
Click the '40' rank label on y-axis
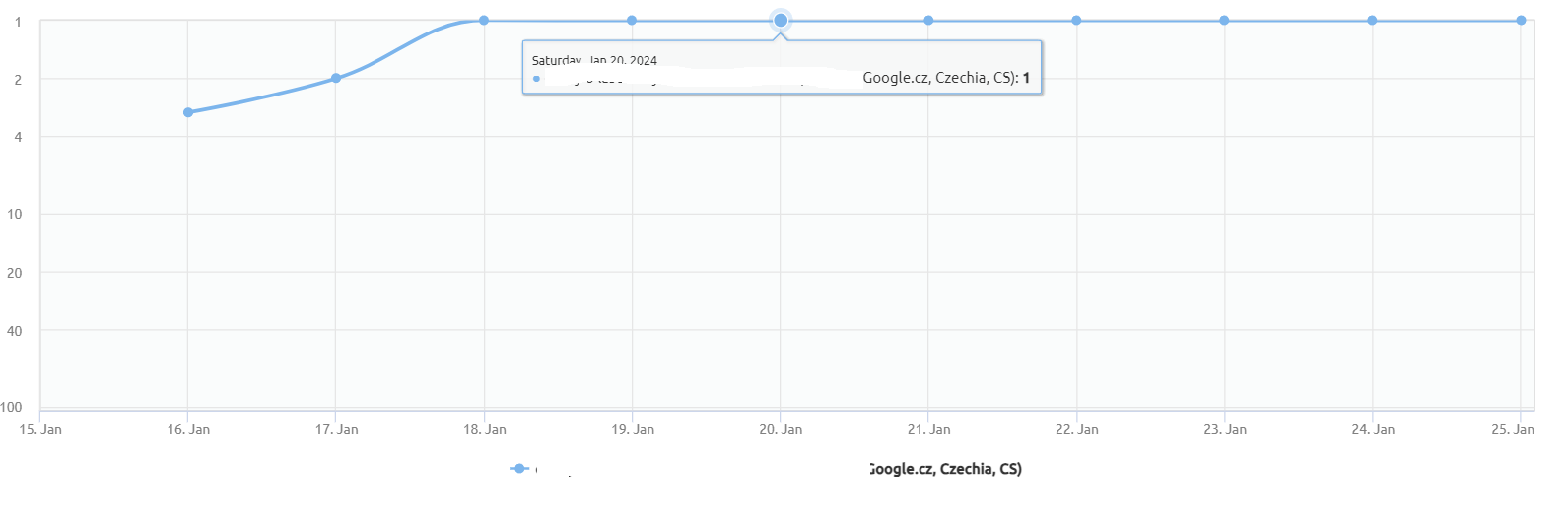(x=15, y=331)
